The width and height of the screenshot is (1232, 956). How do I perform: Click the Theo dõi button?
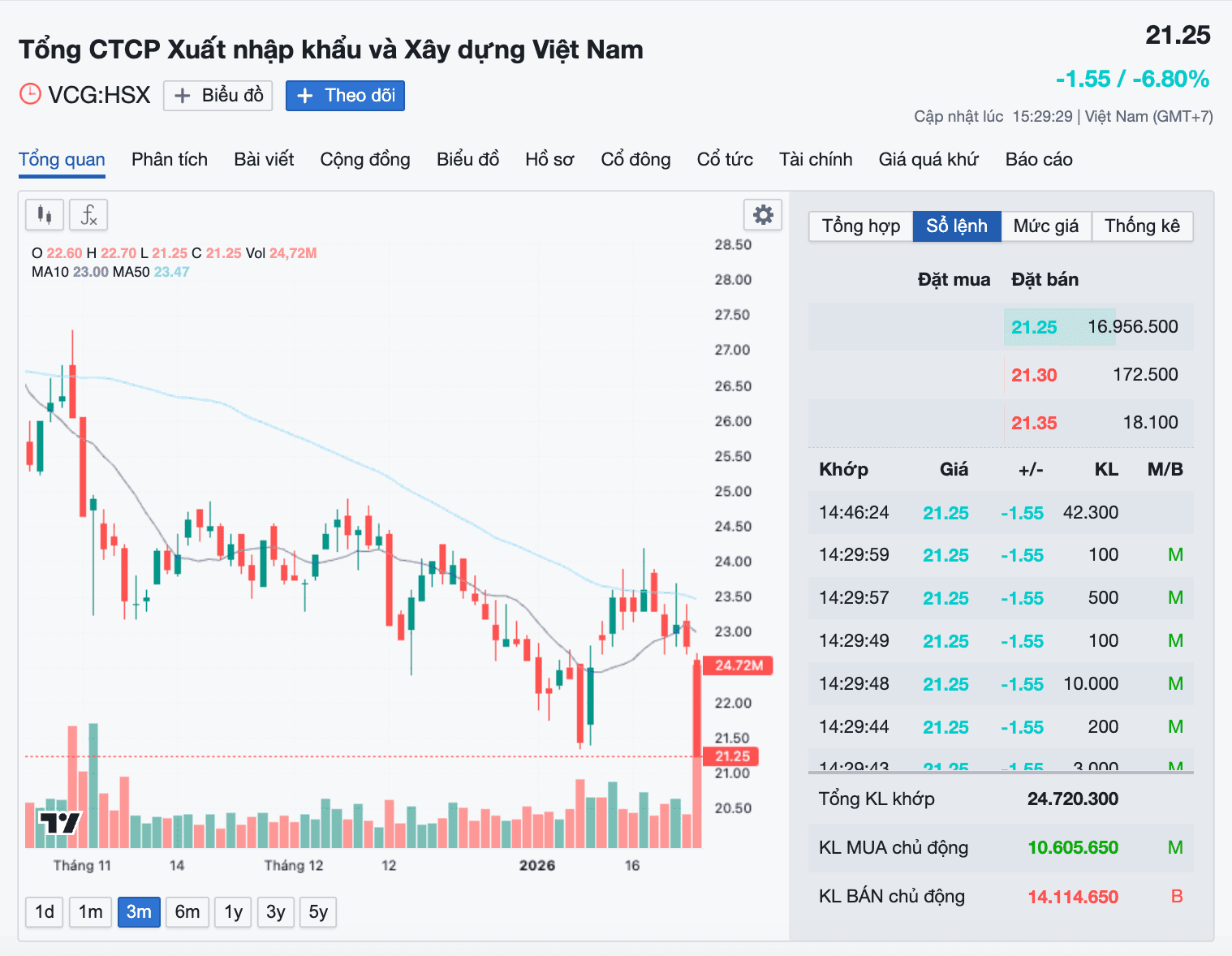pyautogui.click(x=345, y=95)
